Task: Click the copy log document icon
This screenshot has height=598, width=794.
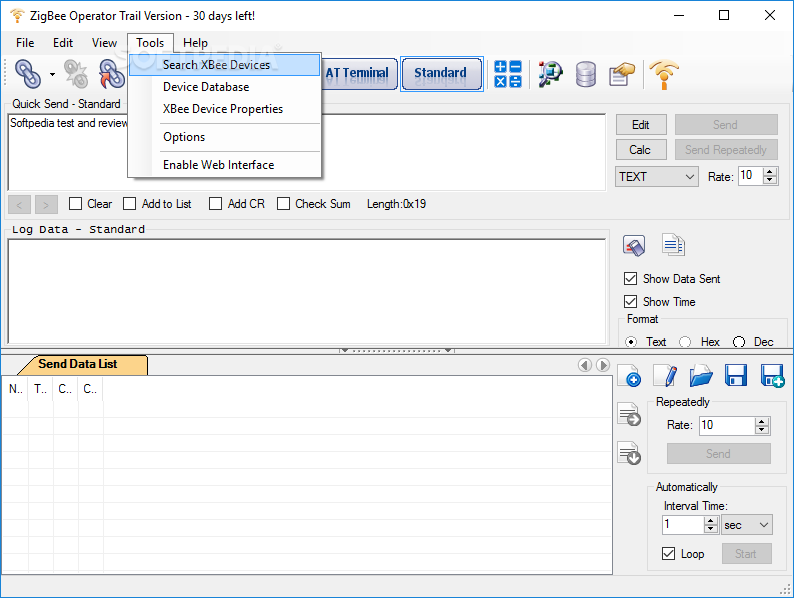Action: coord(673,245)
